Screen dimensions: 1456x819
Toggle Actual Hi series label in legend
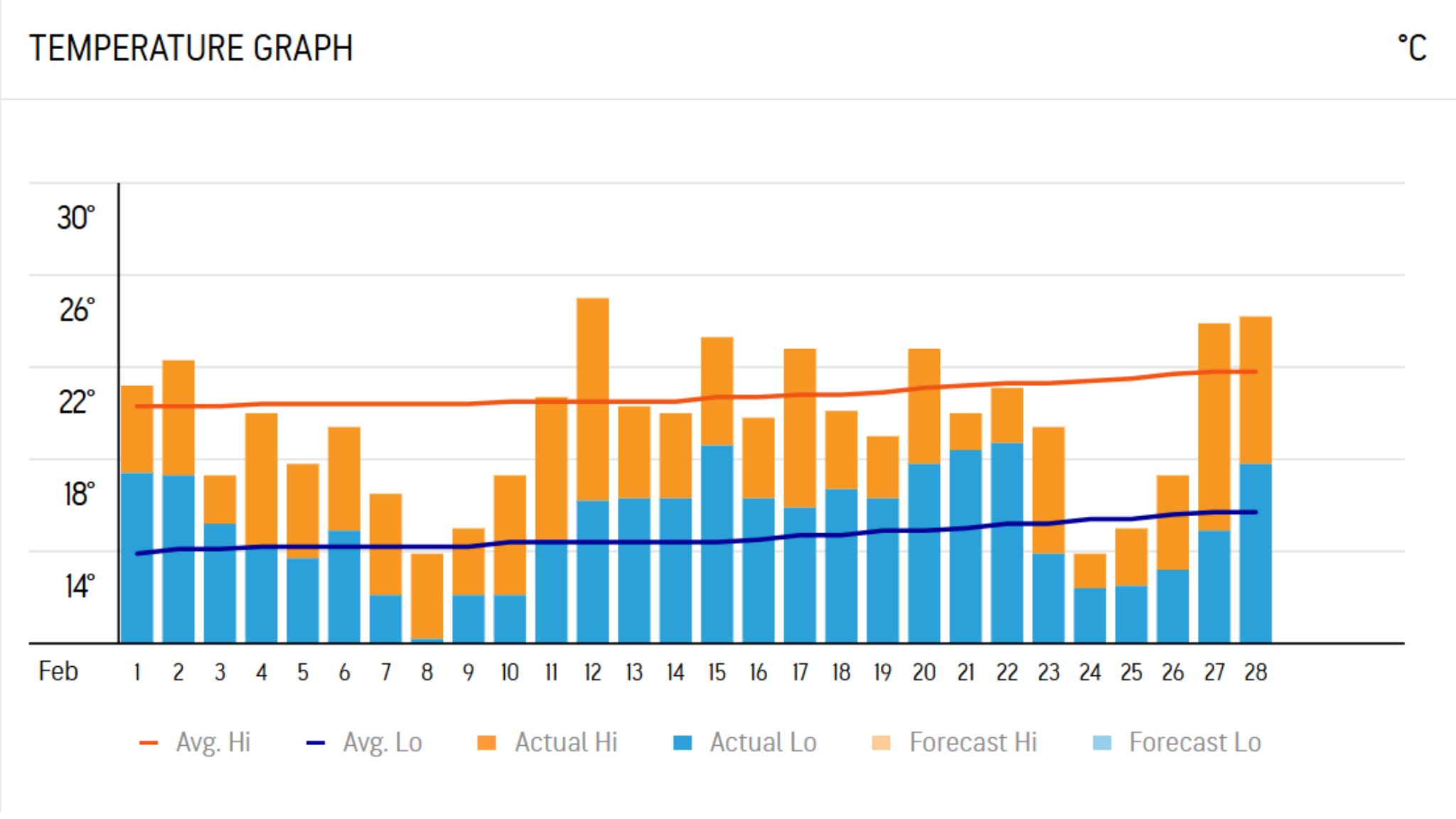click(566, 742)
